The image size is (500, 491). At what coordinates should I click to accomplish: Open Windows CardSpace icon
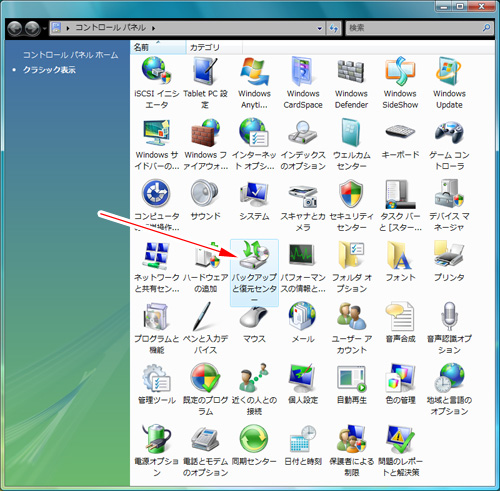pos(303,71)
